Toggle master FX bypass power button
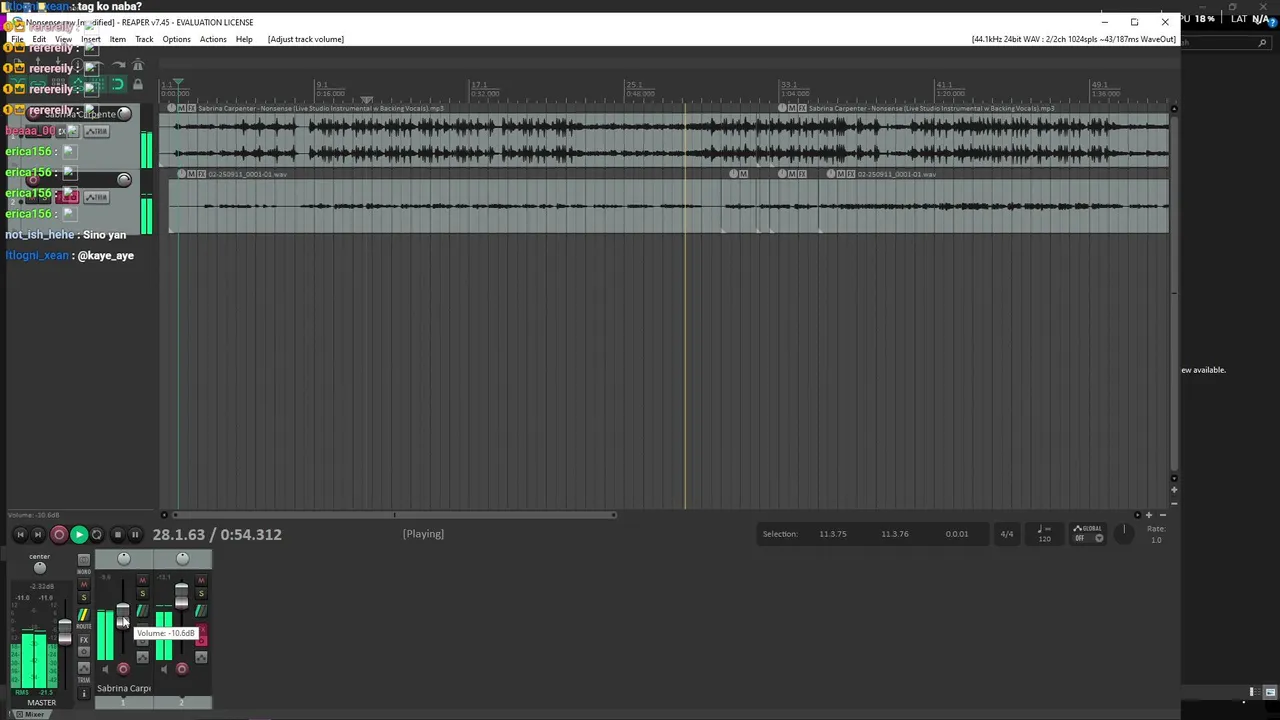This screenshot has height=720, width=1280. (84, 651)
